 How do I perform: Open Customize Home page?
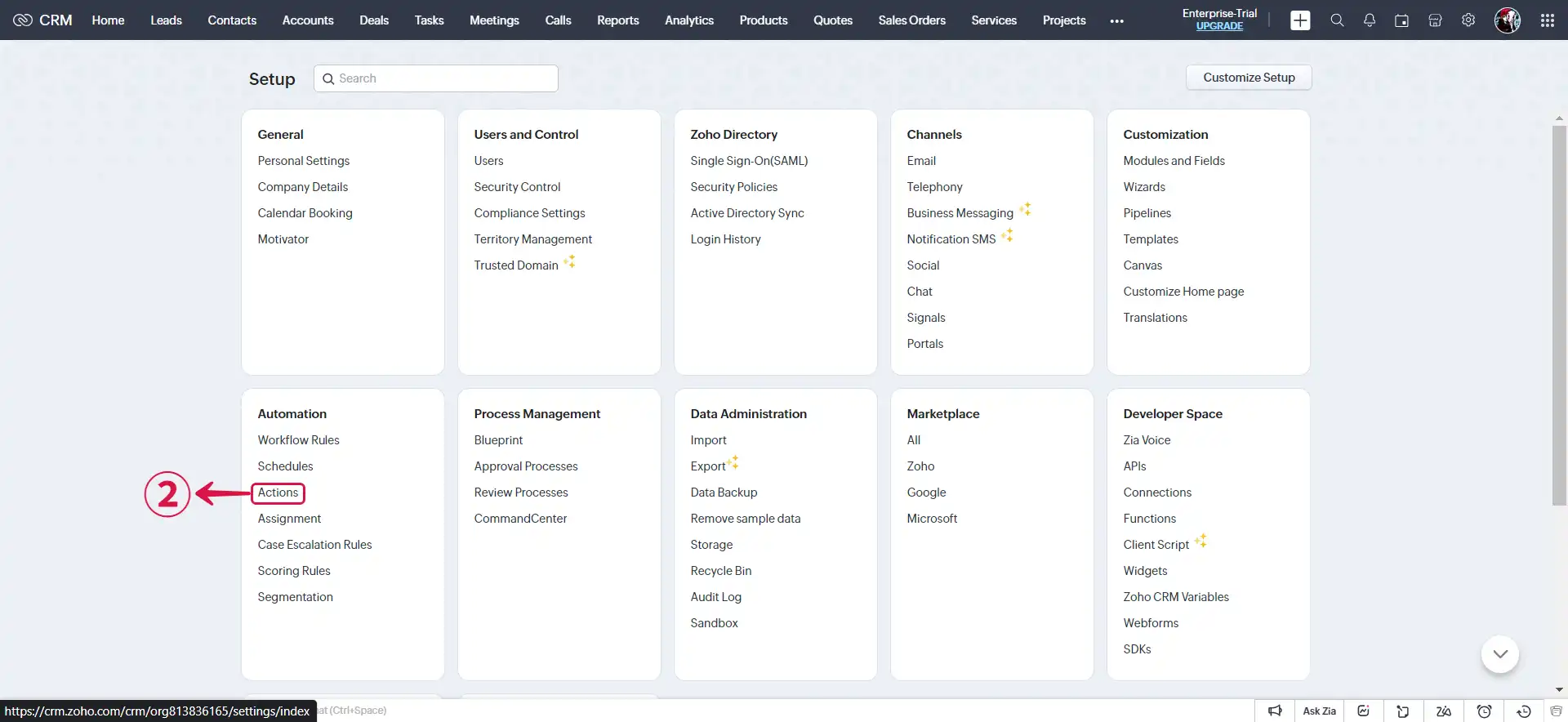pos(1183,292)
